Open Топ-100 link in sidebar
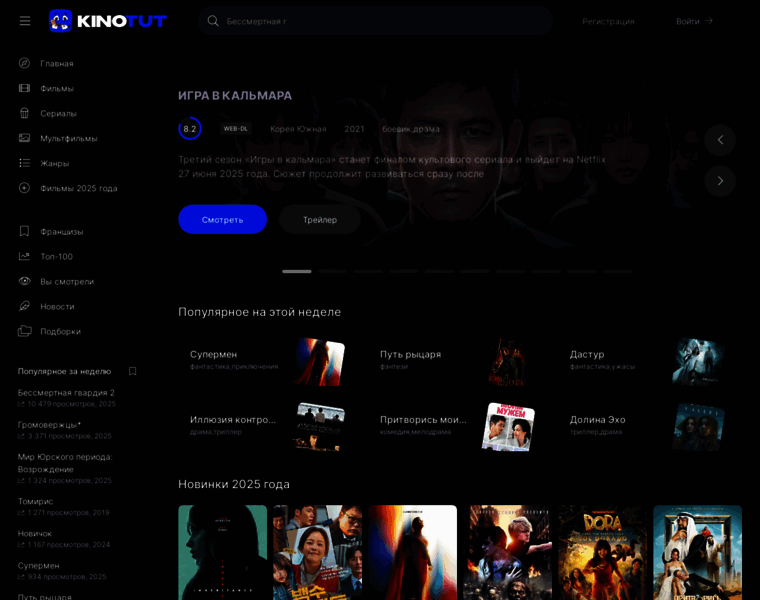The width and height of the screenshot is (760, 600). pyautogui.click(x=56, y=257)
